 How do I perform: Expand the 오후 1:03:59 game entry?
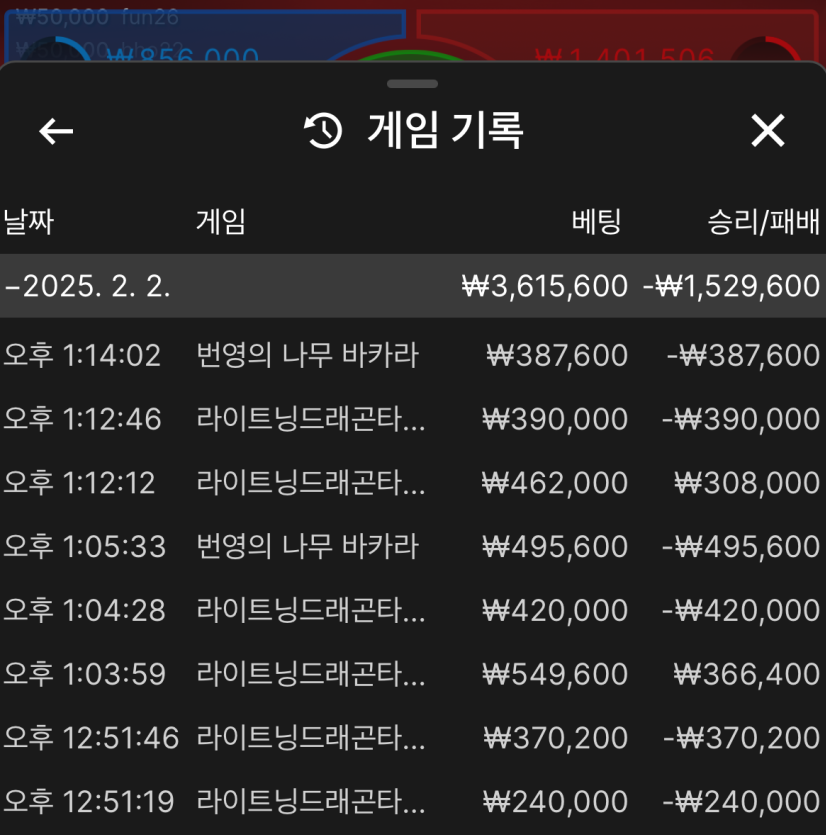click(412, 674)
